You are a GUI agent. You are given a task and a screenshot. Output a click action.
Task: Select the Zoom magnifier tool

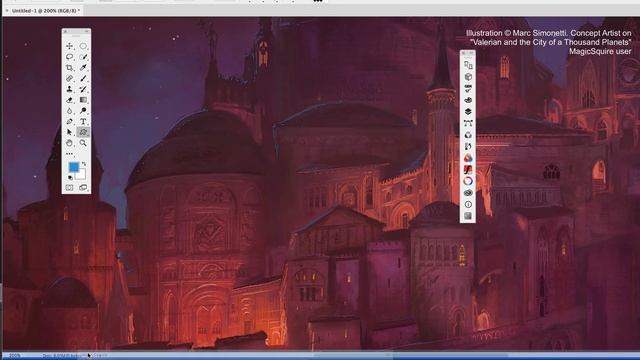pyautogui.click(x=83, y=143)
